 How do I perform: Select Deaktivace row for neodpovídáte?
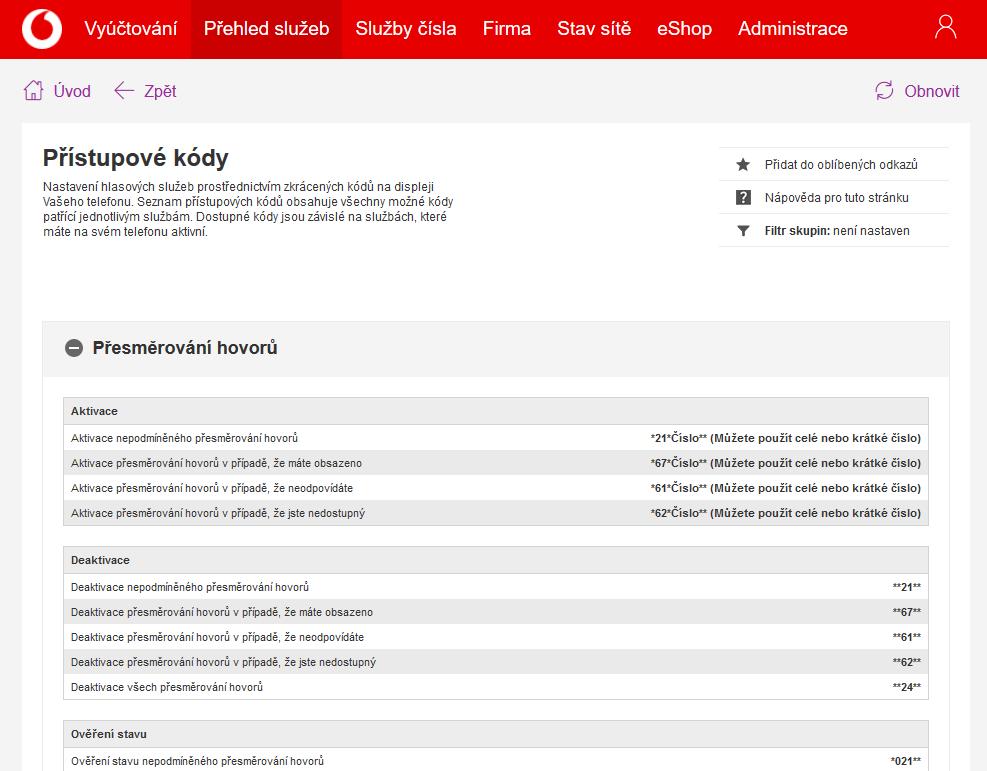(x=495, y=638)
